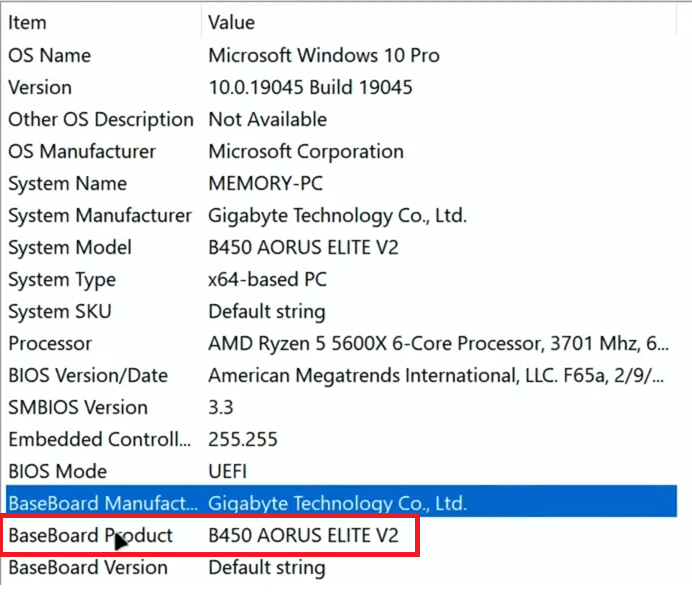692x608 pixels.
Task: Click the Microsoft Windows 10 Pro value
Action: (x=323, y=55)
